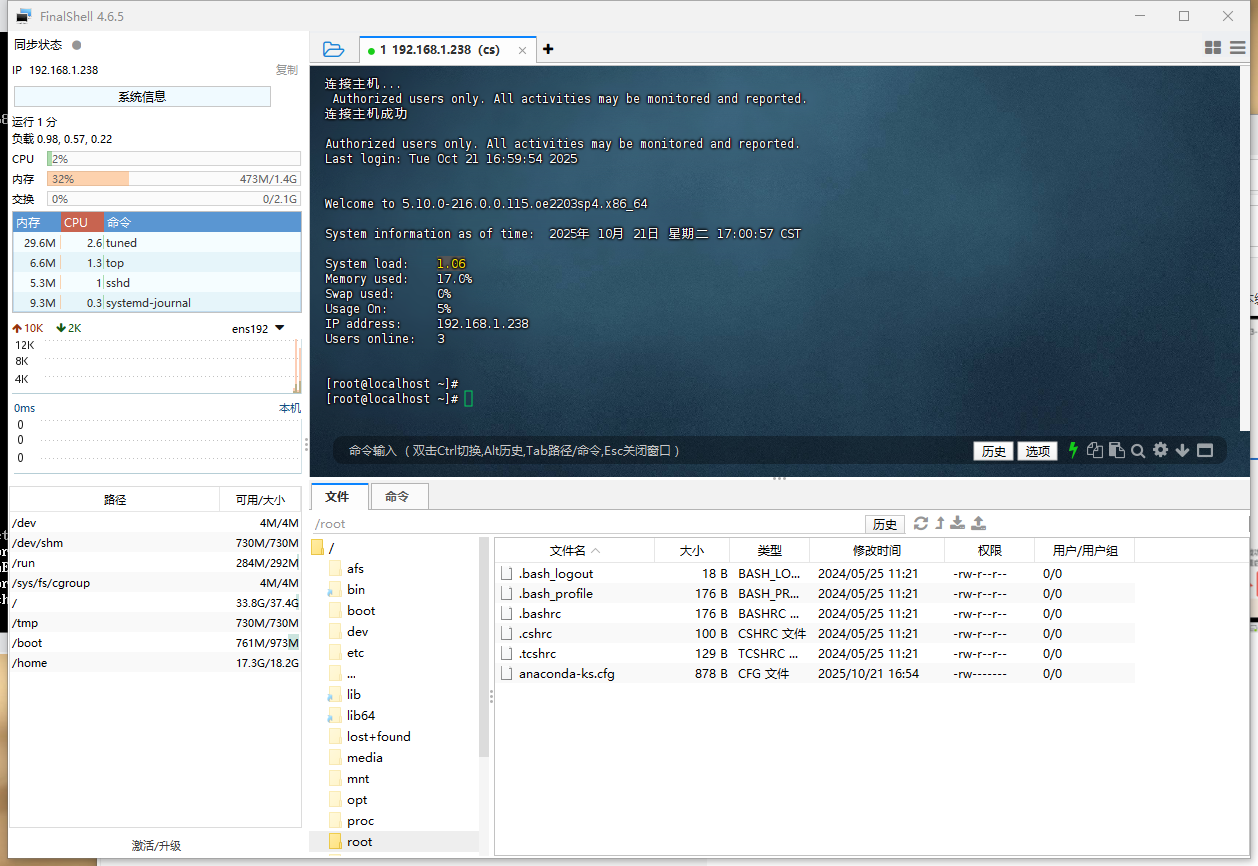
Task: Open the hamburger menu at top right
Action: (x=1237, y=48)
